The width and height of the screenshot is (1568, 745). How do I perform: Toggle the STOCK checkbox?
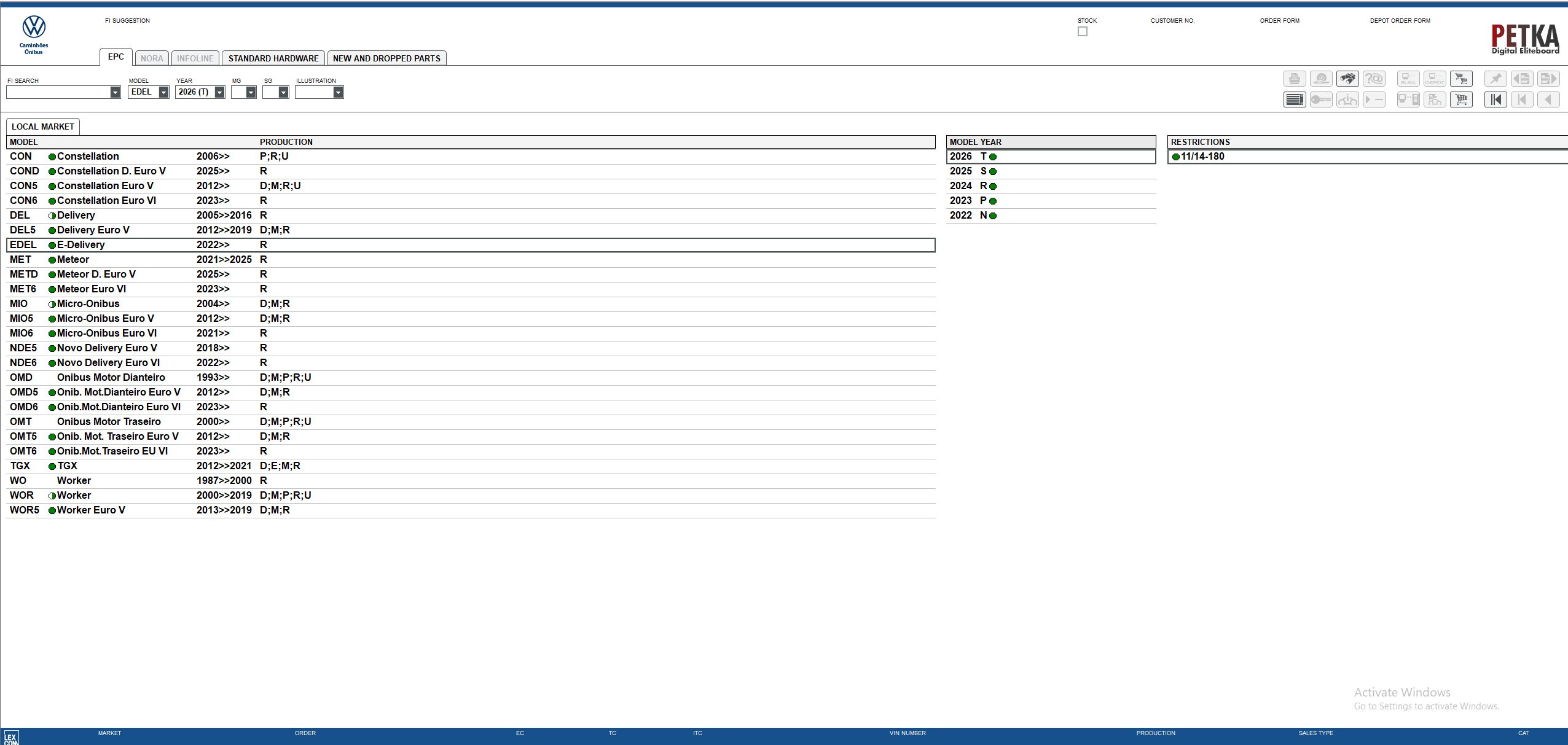point(1083,31)
